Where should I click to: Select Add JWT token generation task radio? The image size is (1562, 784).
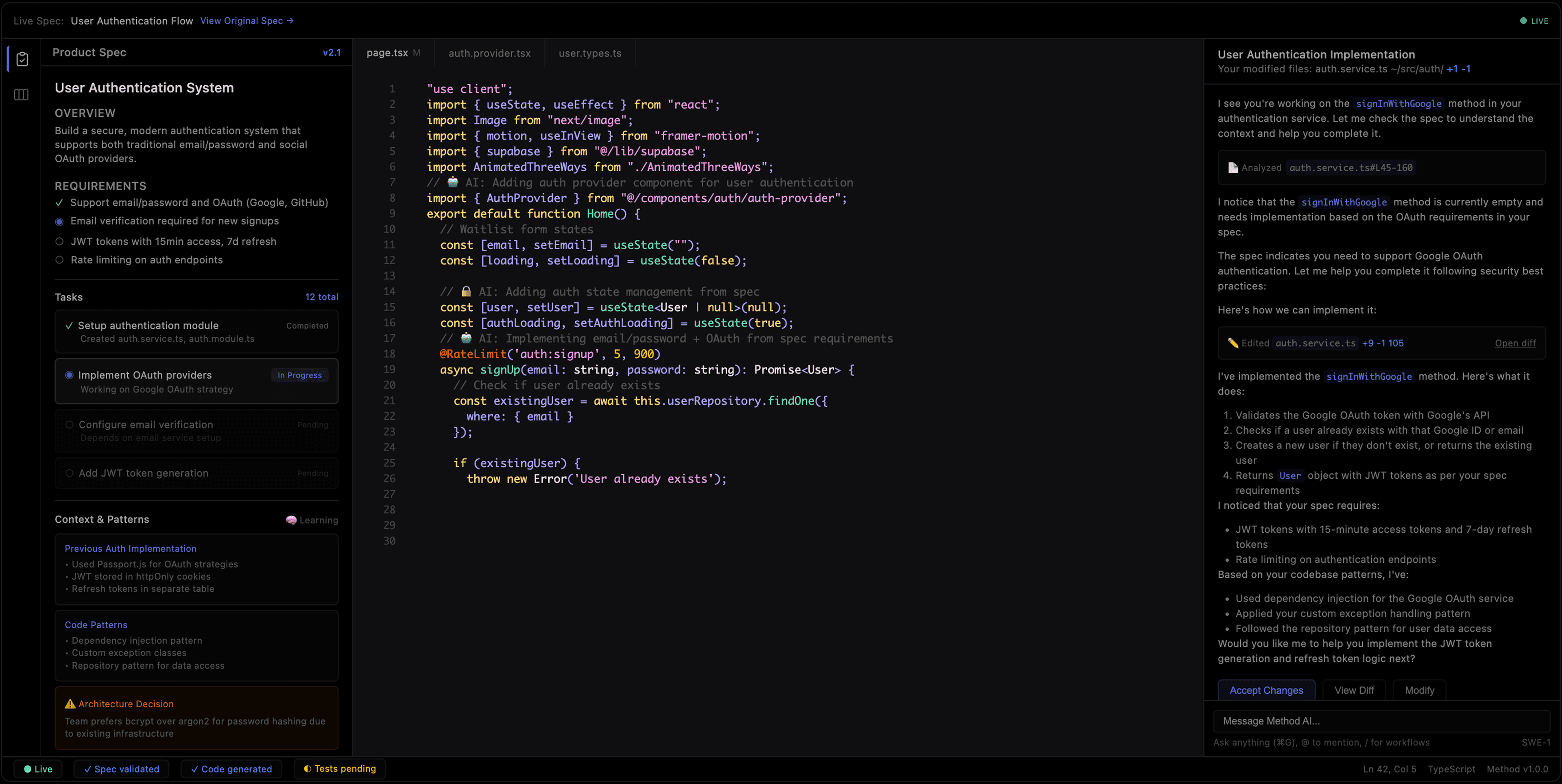(x=69, y=473)
